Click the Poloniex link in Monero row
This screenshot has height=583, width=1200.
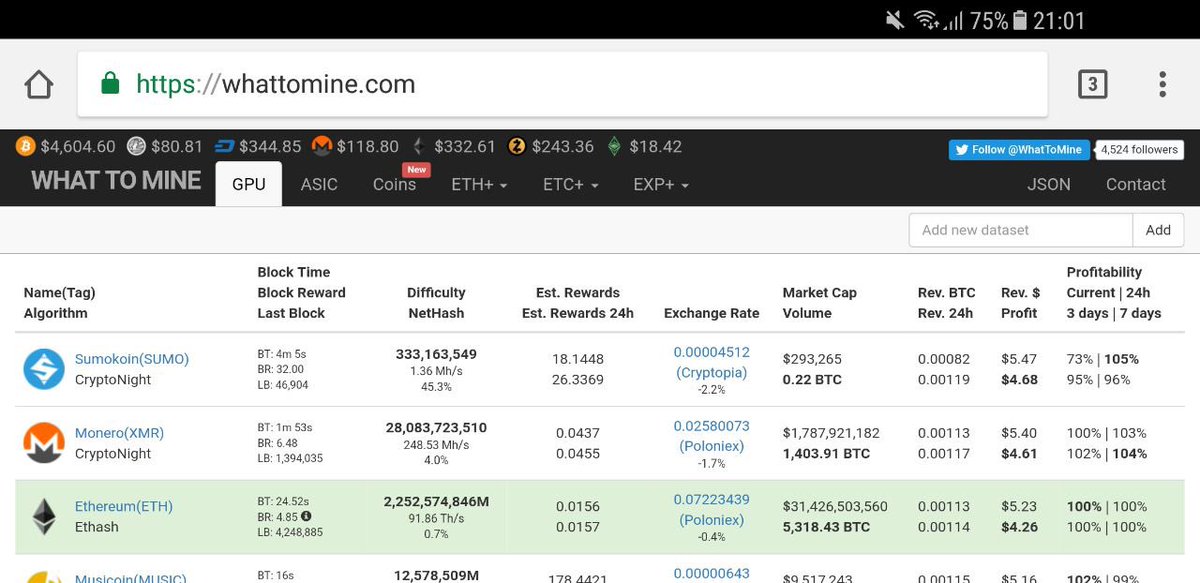711,446
